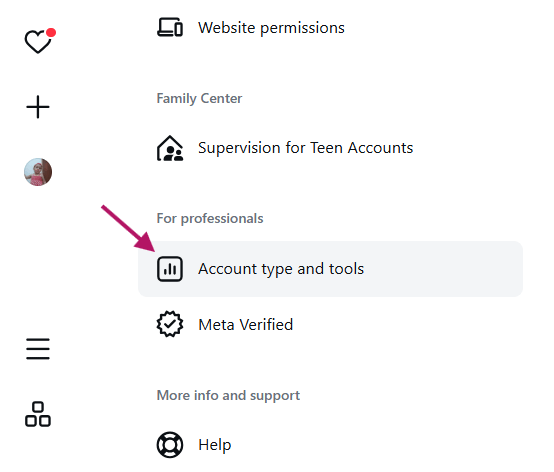Click the Meta Verified badge icon
The height and width of the screenshot is (472, 554).
coord(170,324)
